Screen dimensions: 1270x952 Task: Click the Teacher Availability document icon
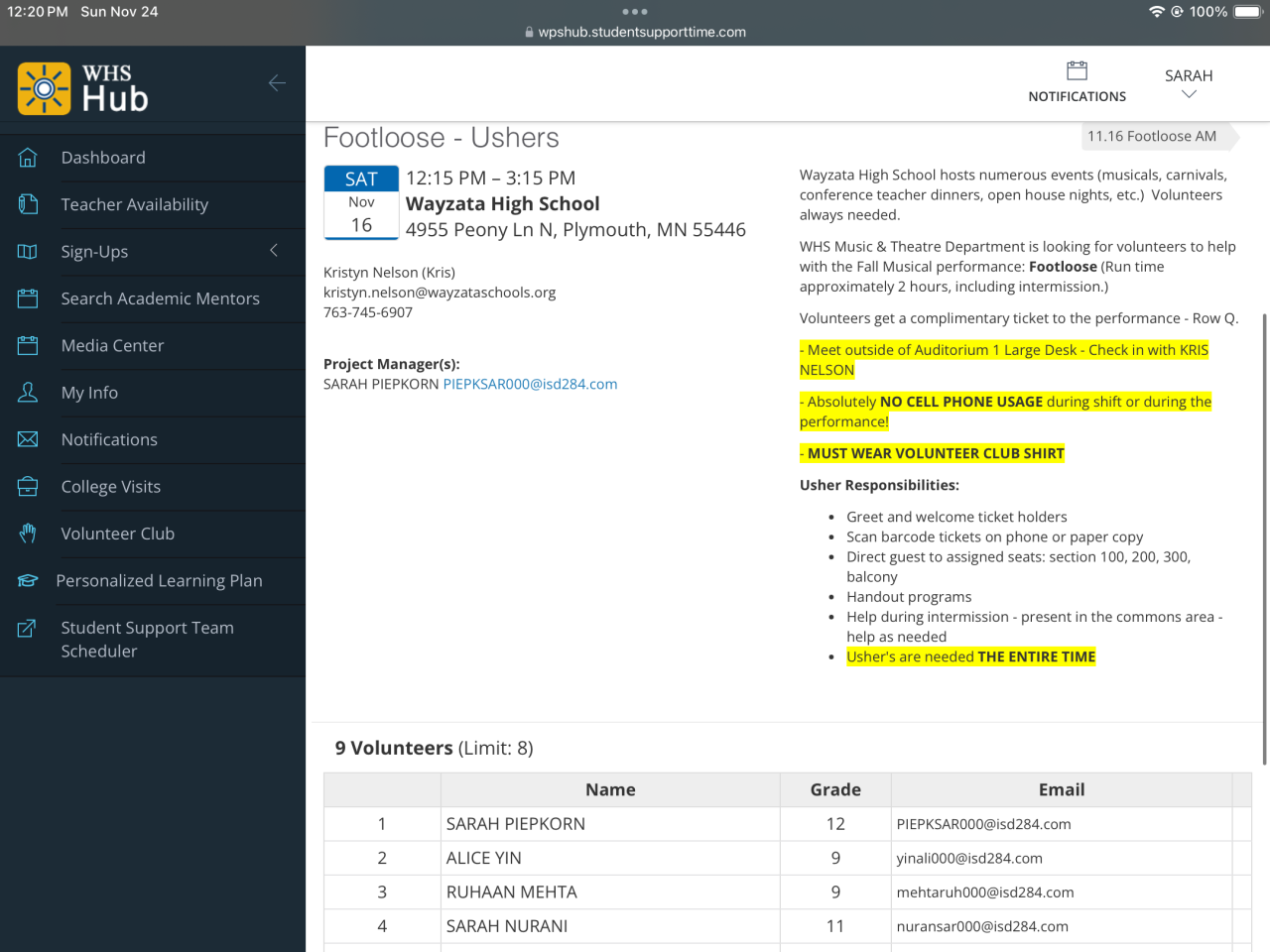point(28,204)
